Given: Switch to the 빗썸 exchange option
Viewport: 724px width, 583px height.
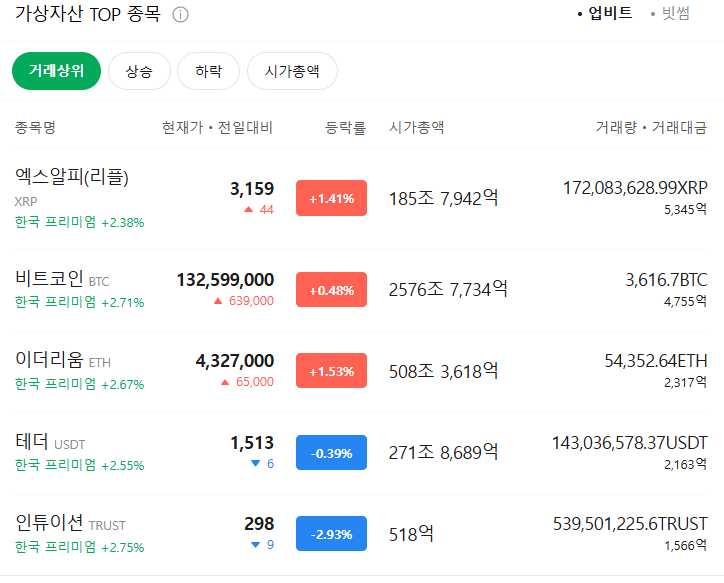Looking at the screenshot, I should 674,14.
